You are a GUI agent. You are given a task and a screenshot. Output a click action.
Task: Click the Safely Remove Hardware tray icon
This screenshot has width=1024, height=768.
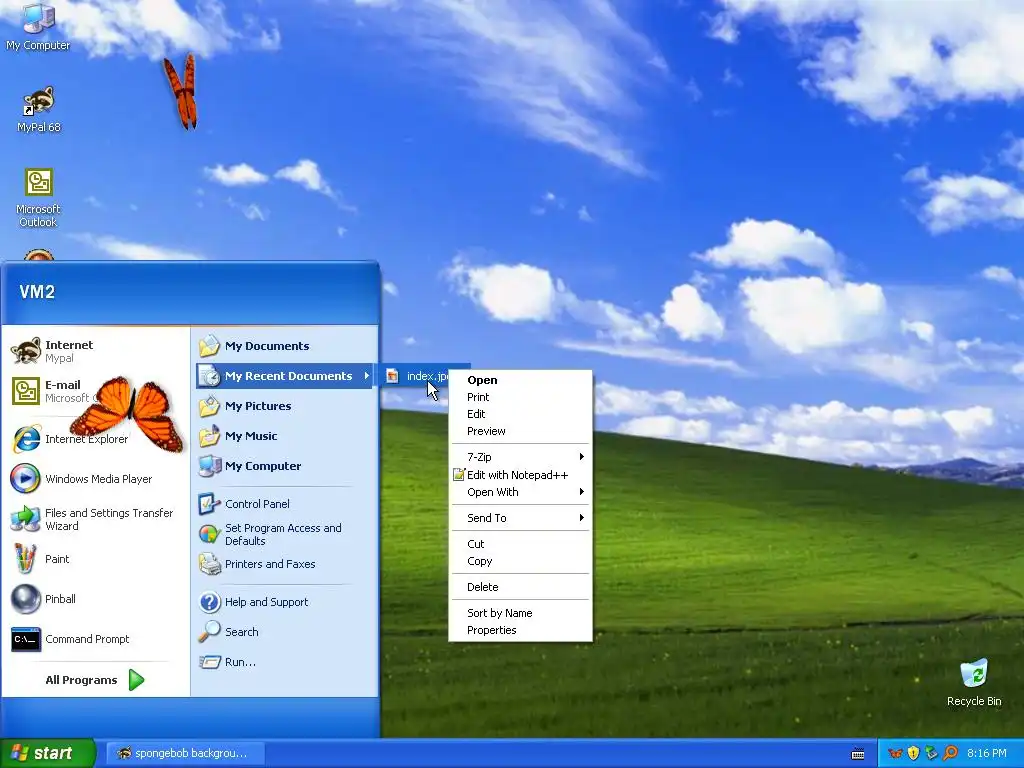(931, 754)
